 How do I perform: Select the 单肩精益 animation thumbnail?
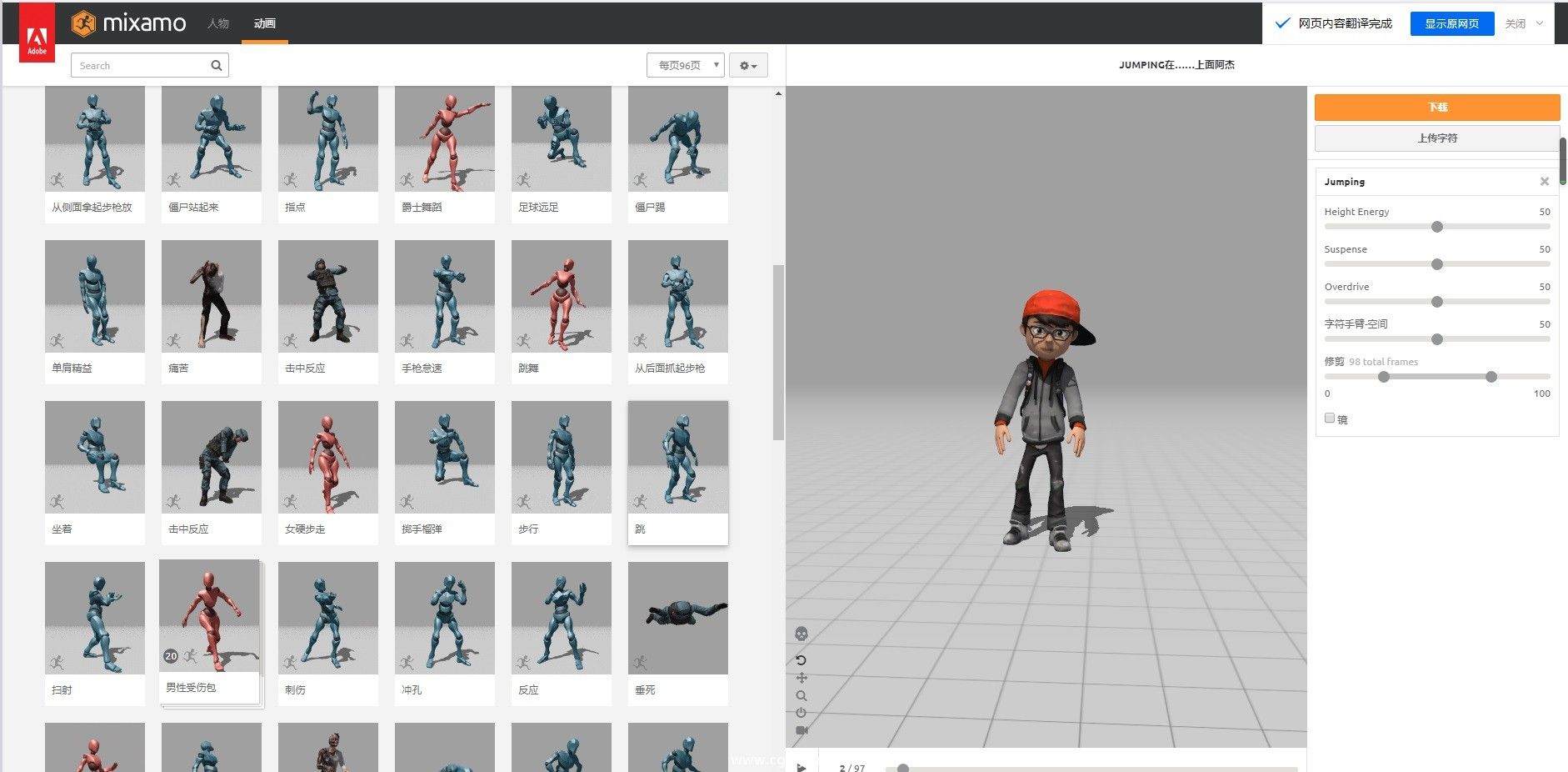click(x=95, y=296)
